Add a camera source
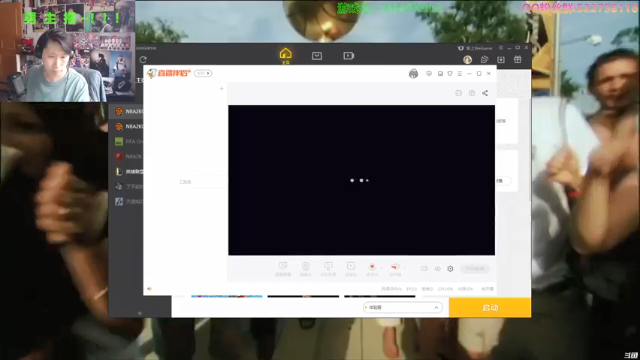 pyautogui.click(x=305, y=269)
